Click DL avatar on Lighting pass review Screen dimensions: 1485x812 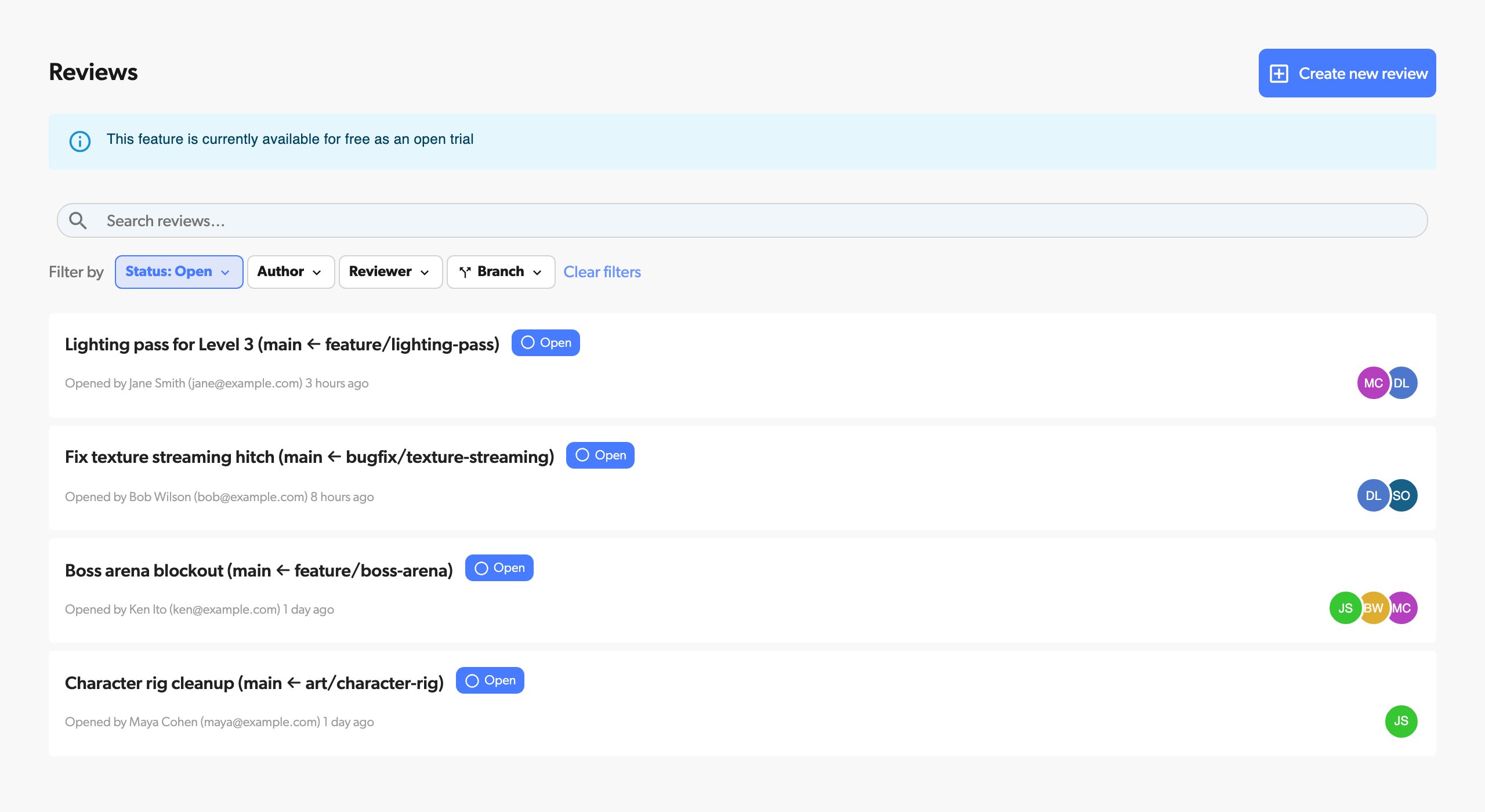(1404, 383)
